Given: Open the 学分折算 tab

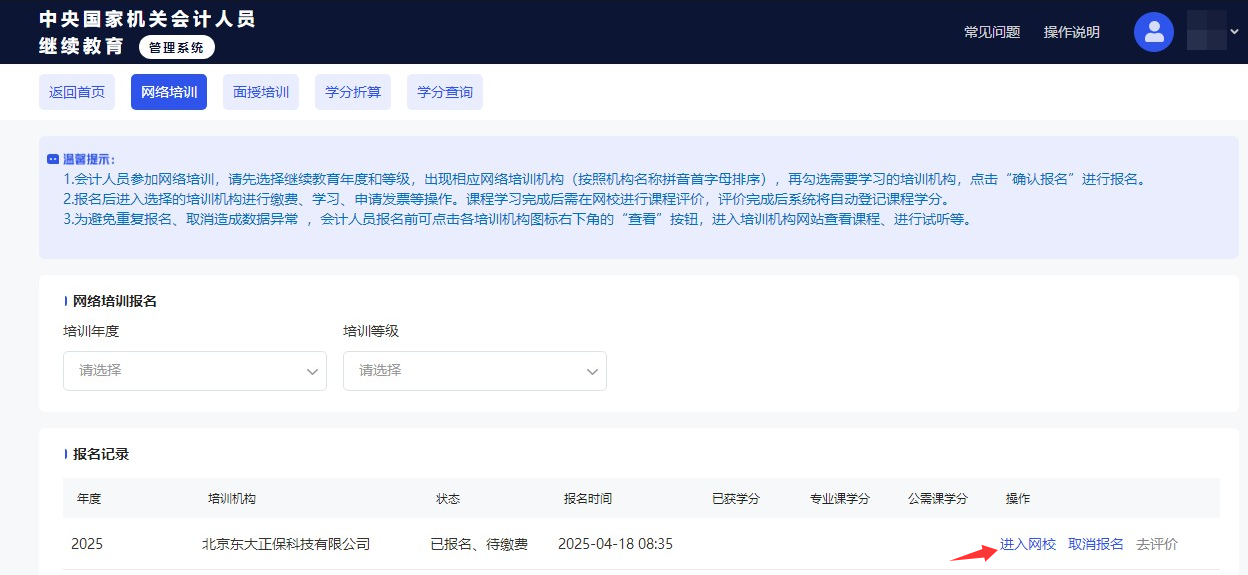Looking at the screenshot, I should (353, 92).
